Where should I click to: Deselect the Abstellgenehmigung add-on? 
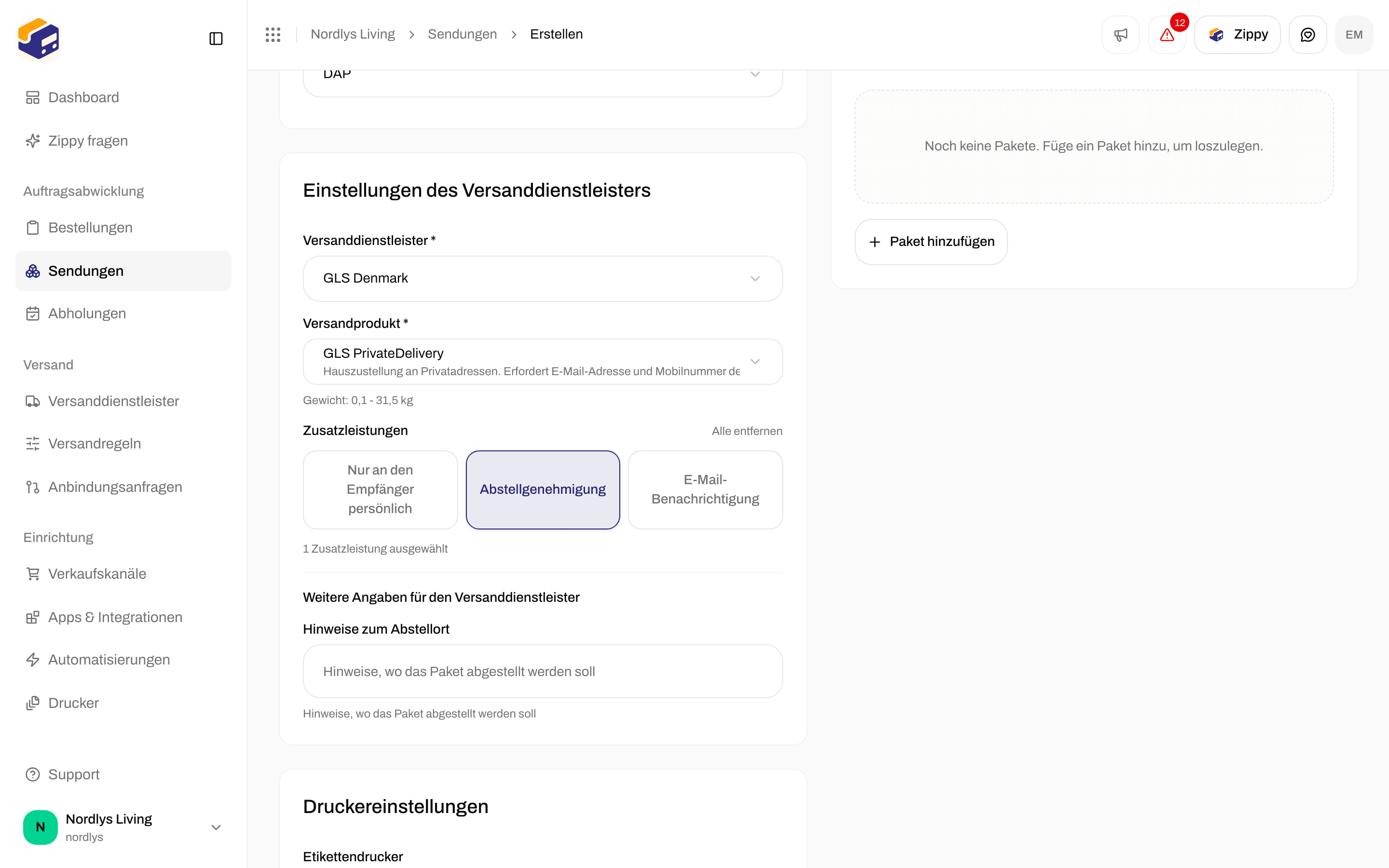(x=543, y=489)
